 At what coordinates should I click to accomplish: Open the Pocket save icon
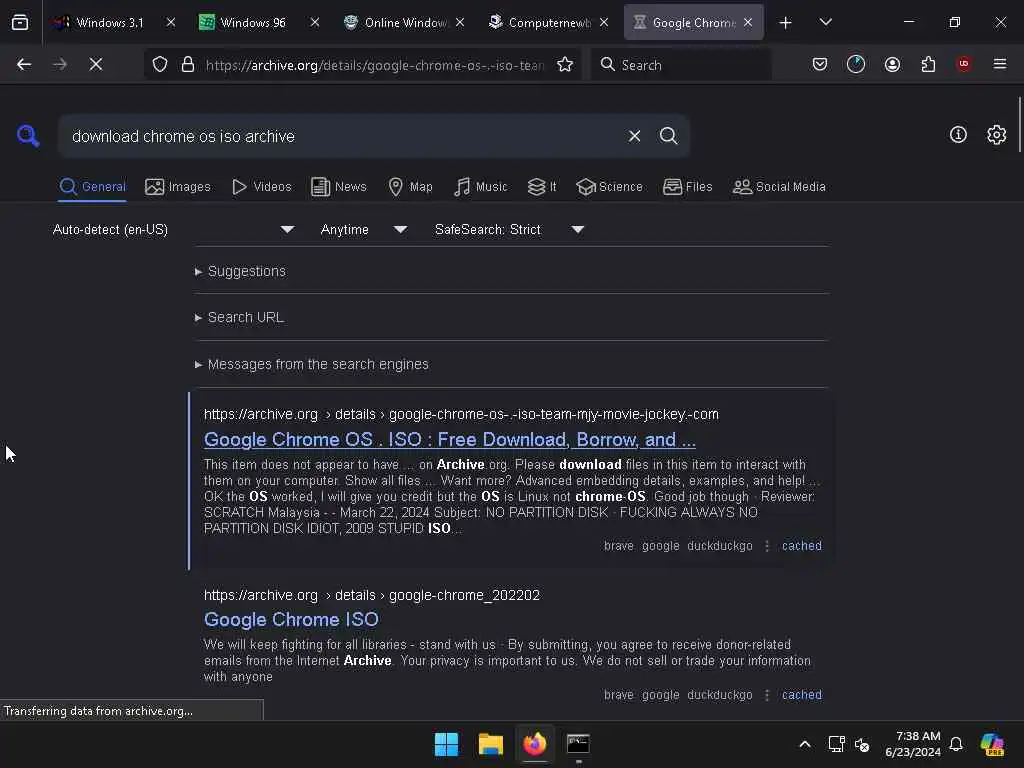(x=820, y=64)
